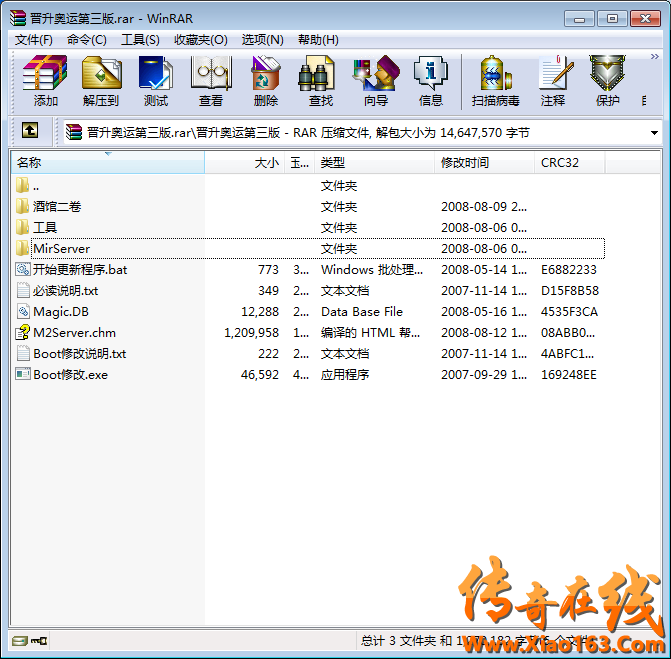The height and width of the screenshot is (659, 671).
Task: Open the 收藏夹(O) menu
Action: pyautogui.click(x=201, y=40)
